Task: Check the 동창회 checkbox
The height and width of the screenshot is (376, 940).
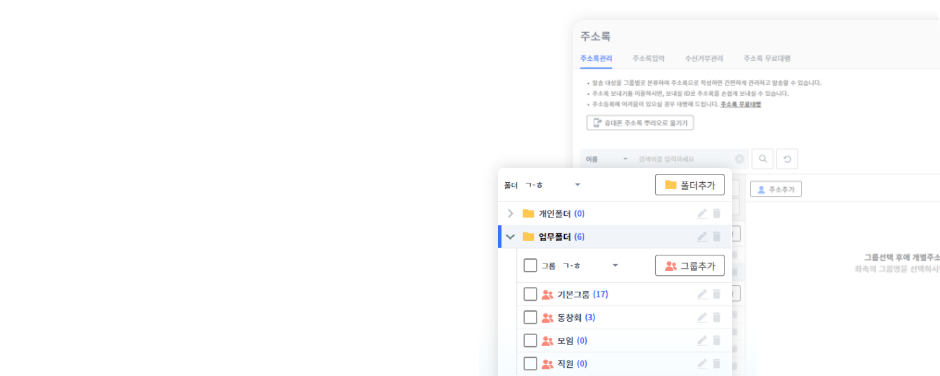Action: pos(530,317)
